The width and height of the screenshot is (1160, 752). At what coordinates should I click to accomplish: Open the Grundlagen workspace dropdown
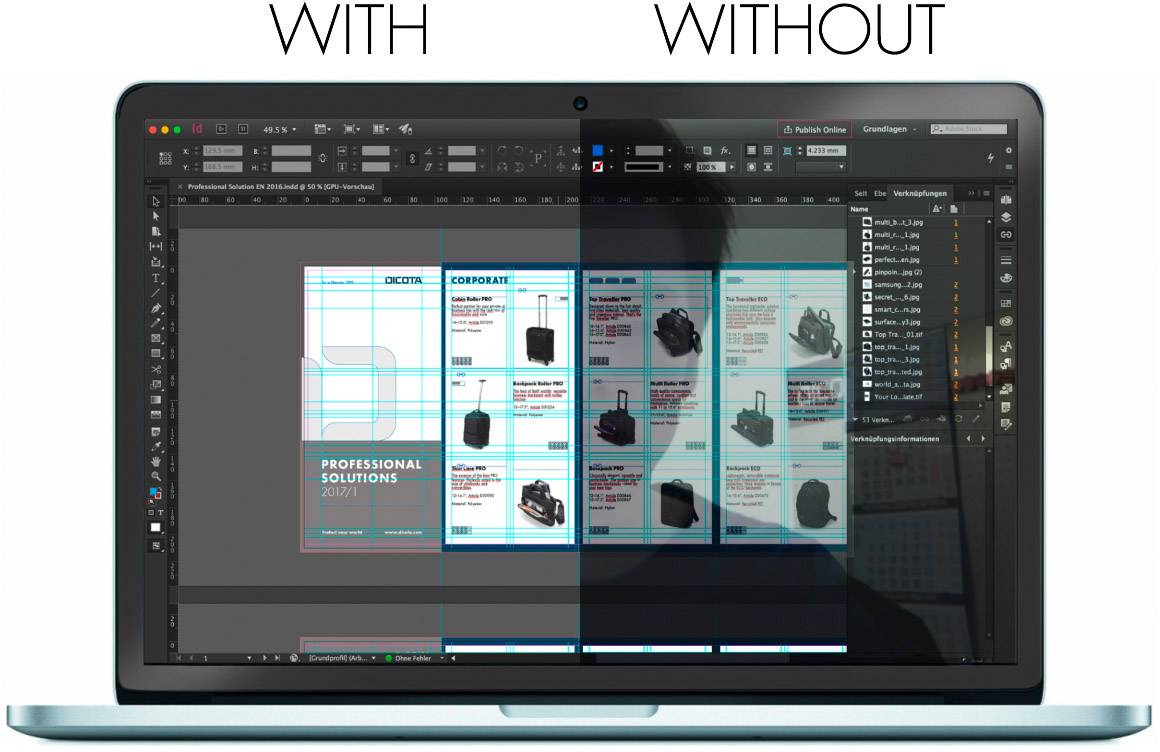coord(889,129)
